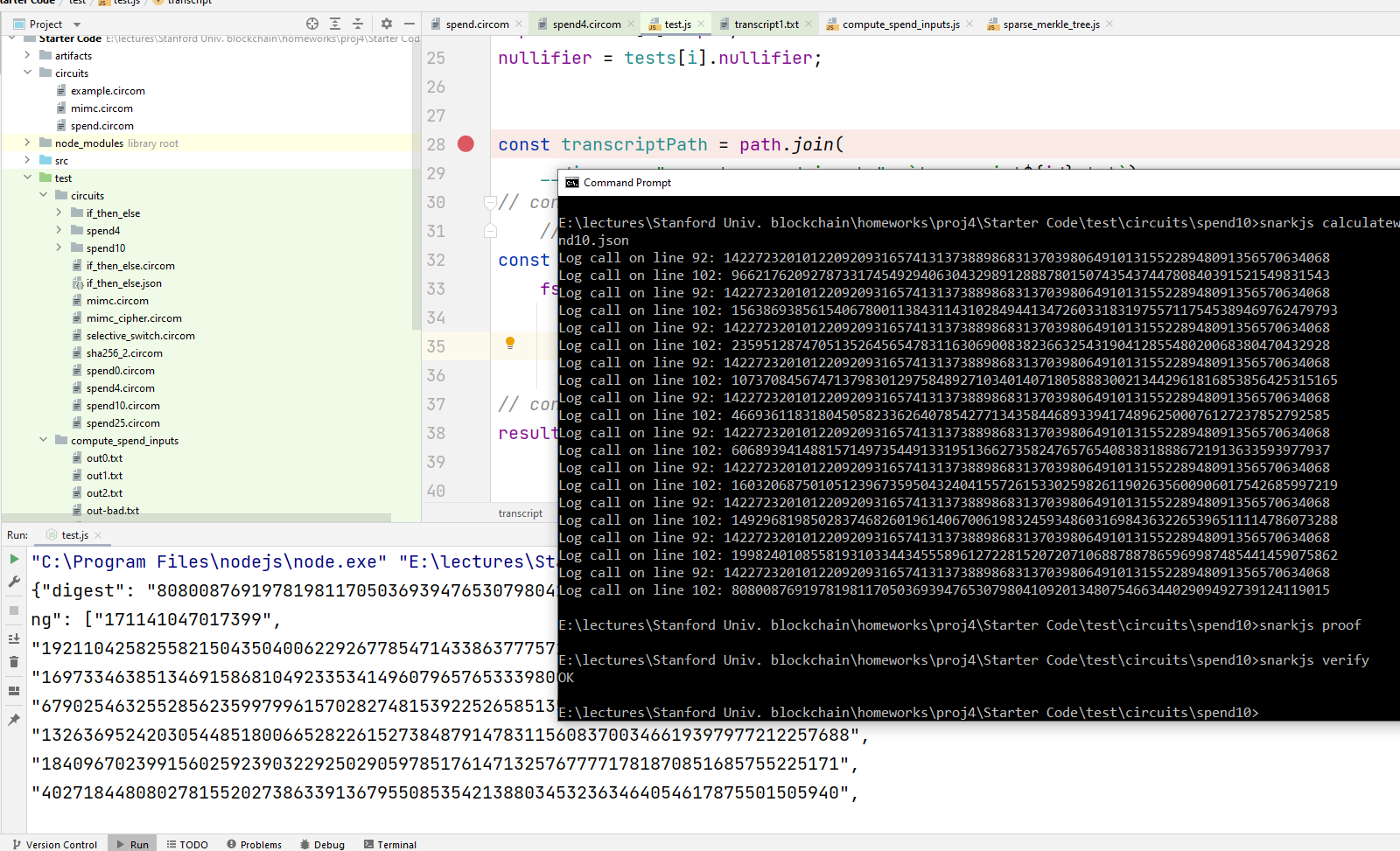Switch to the spend4.circom tab
1400x851 pixels.
[586, 24]
